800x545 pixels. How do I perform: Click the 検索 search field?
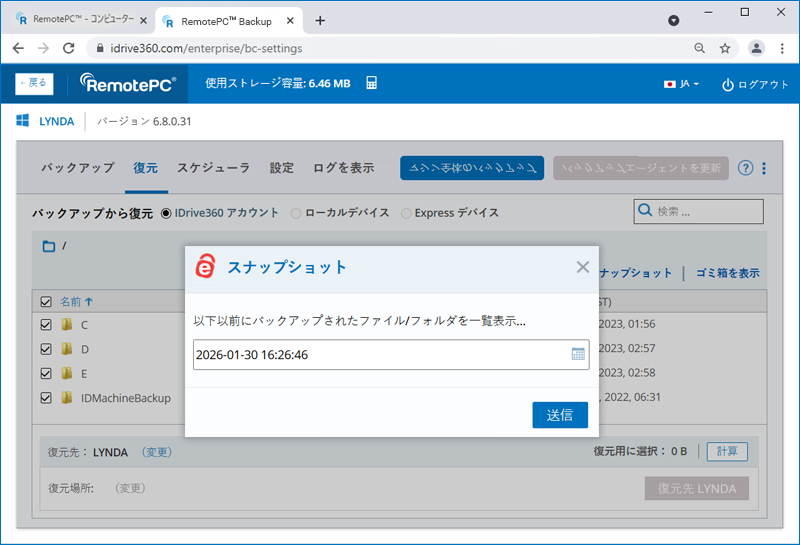[x=698, y=211]
